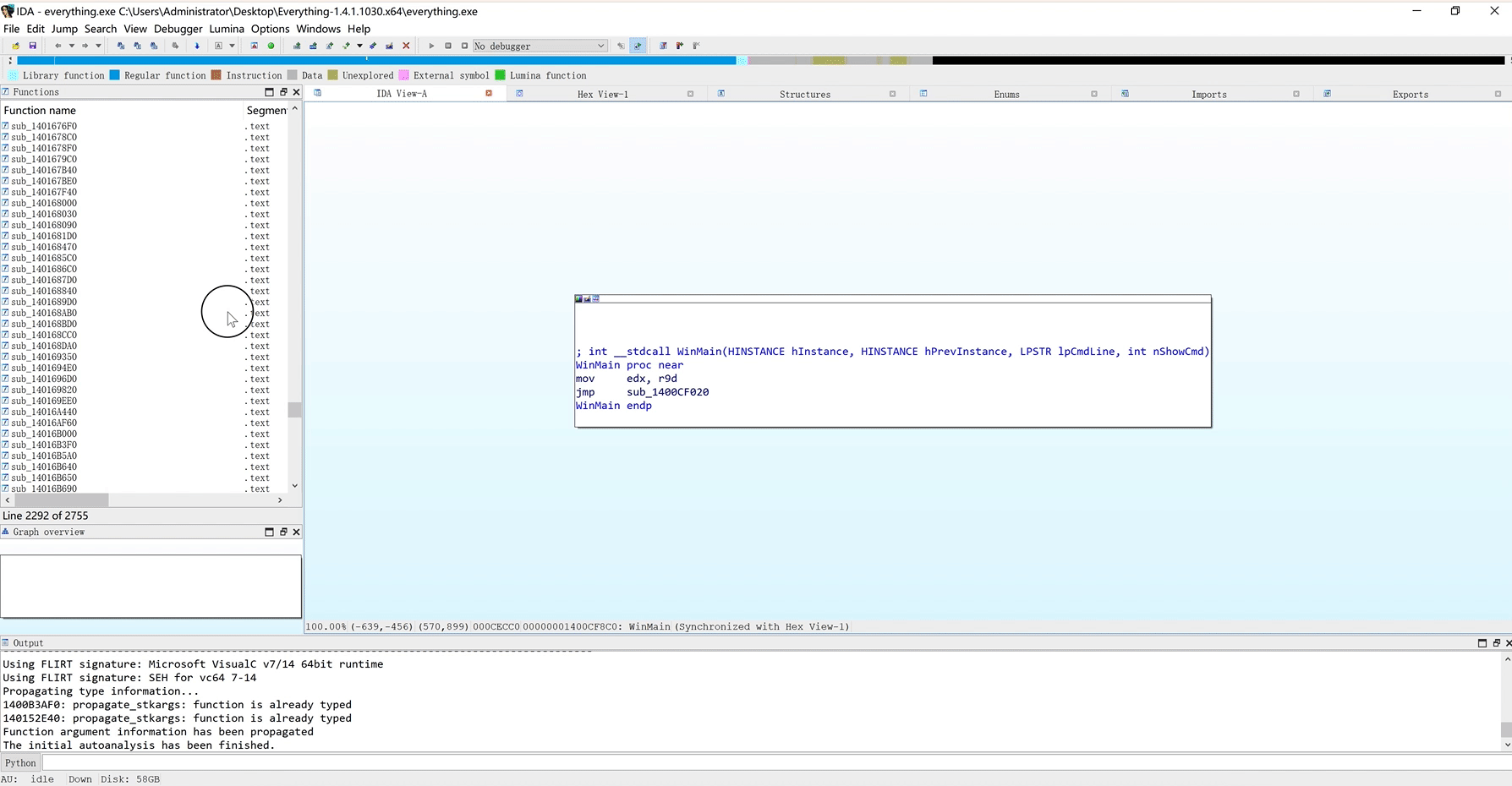Screen dimensions: 1512x786
Task: Click the open file folder icon
Action: [16, 46]
